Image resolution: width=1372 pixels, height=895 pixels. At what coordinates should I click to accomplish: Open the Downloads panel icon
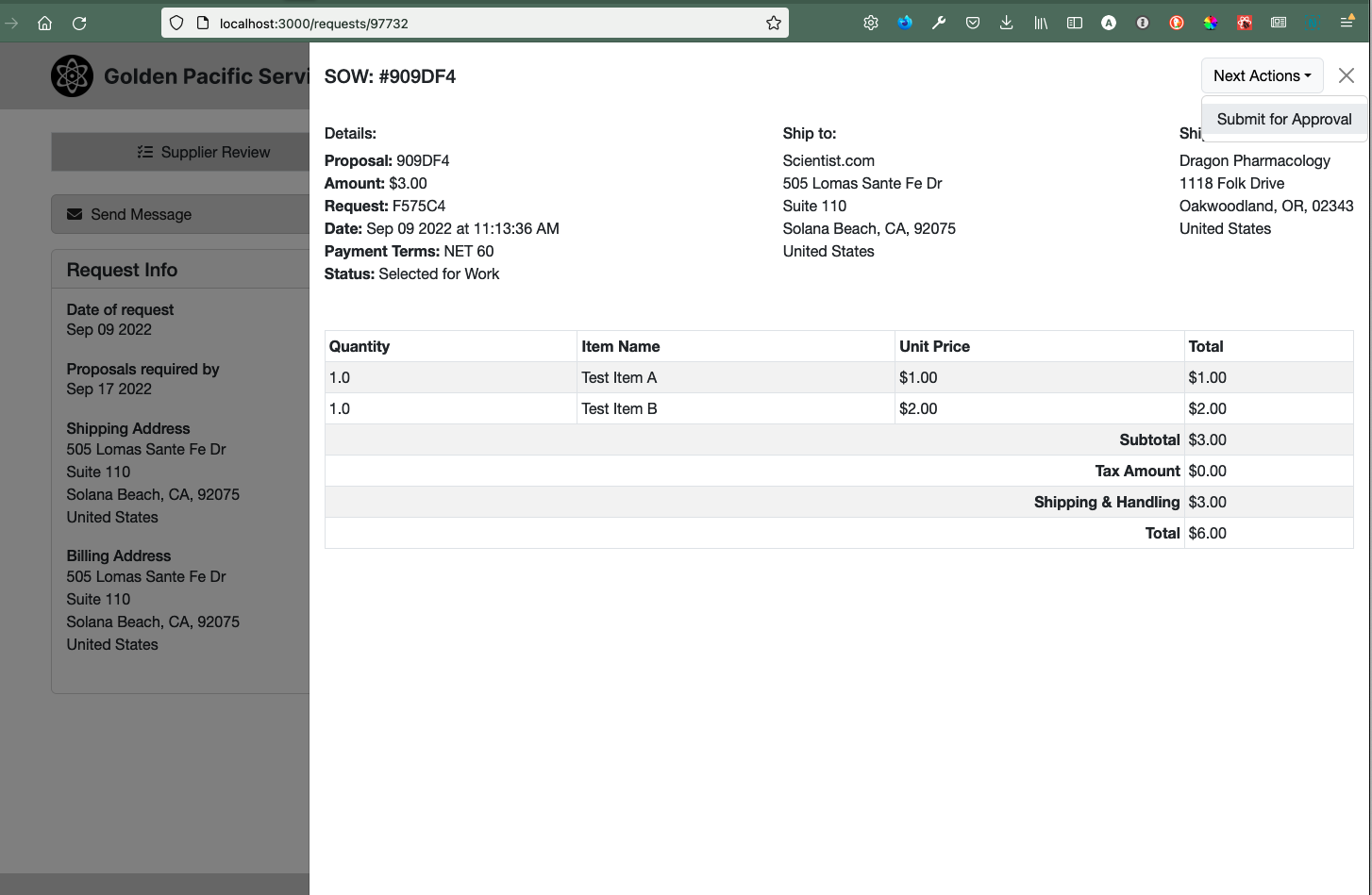point(1007,22)
